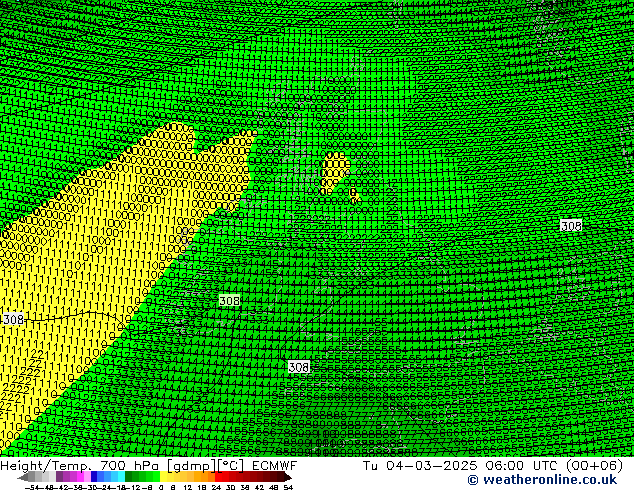This screenshot has width=634, height=490.
Task: Click the bright yellow swatch in the legend
Action: 163,477
